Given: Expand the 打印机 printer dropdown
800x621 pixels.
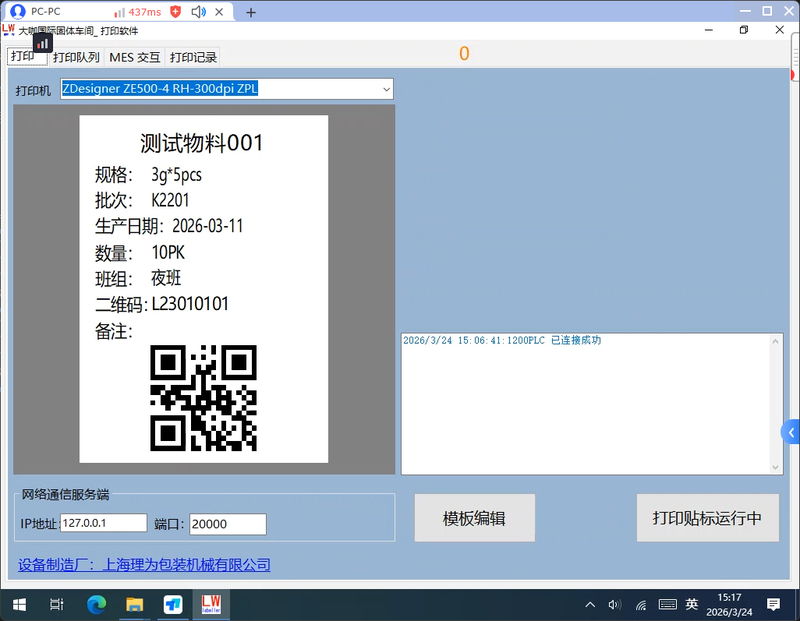Looking at the screenshot, I should (x=386, y=89).
